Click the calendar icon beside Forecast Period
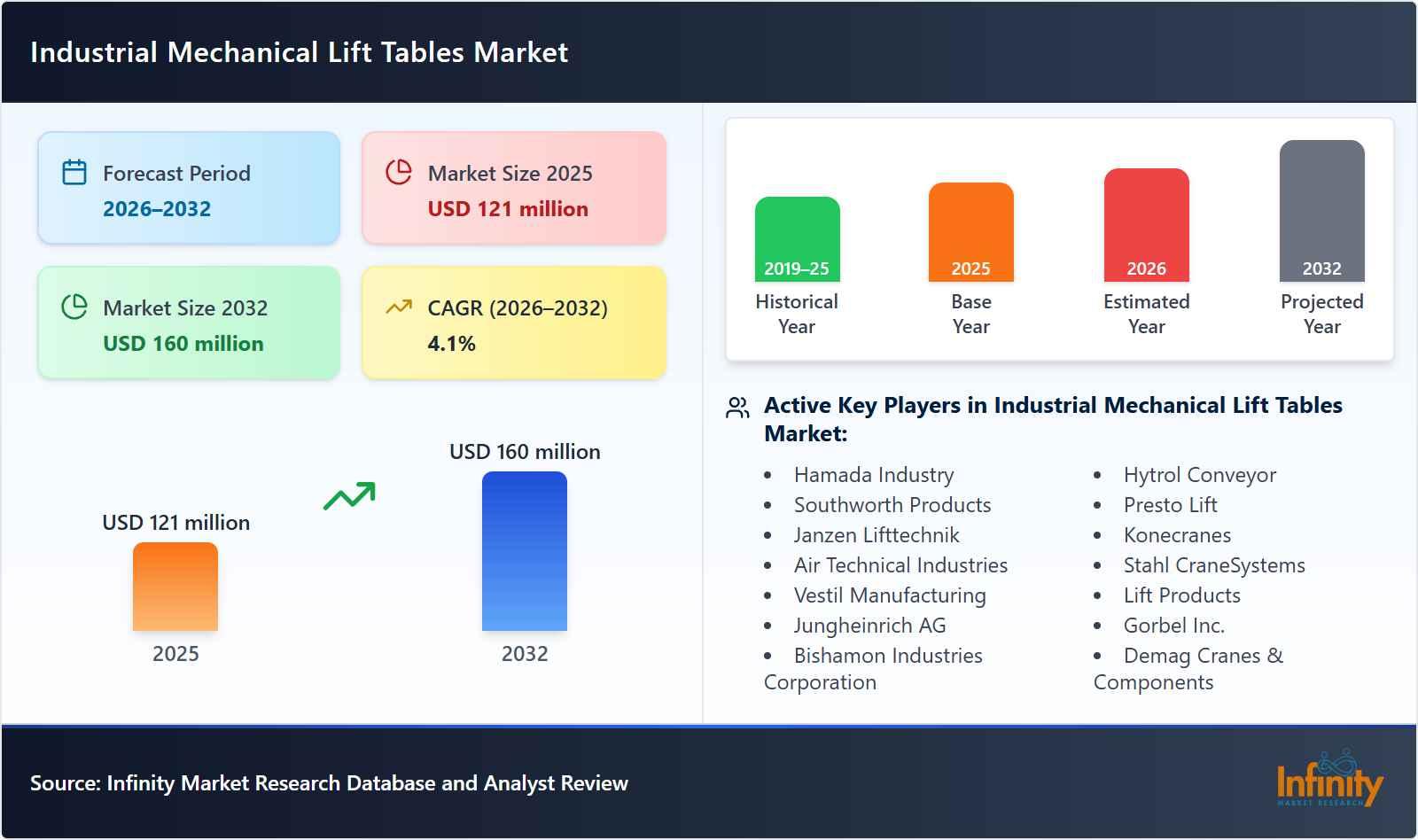Image resolution: width=1418 pixels, height=840 pixels. (74, 173)
